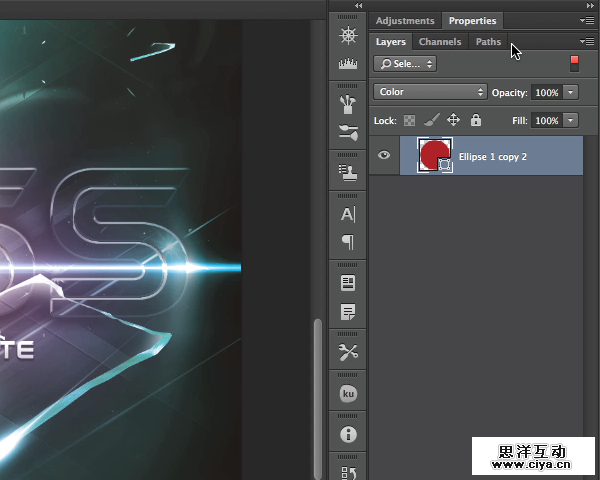This screenshot has width=600, height=480.
Task: Toggle lock transparent pixels
Action: 409,120
